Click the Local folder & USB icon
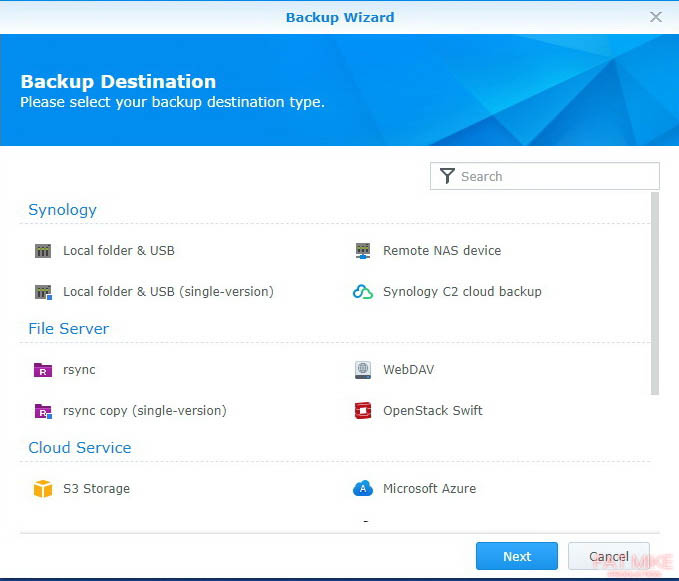The width and height of the screenshot is (679, 581). 43,251
